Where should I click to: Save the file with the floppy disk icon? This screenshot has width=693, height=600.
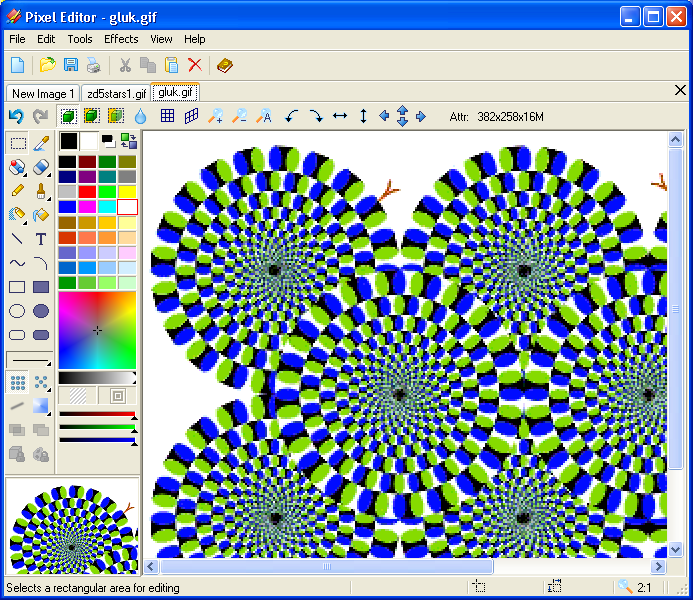71,65
